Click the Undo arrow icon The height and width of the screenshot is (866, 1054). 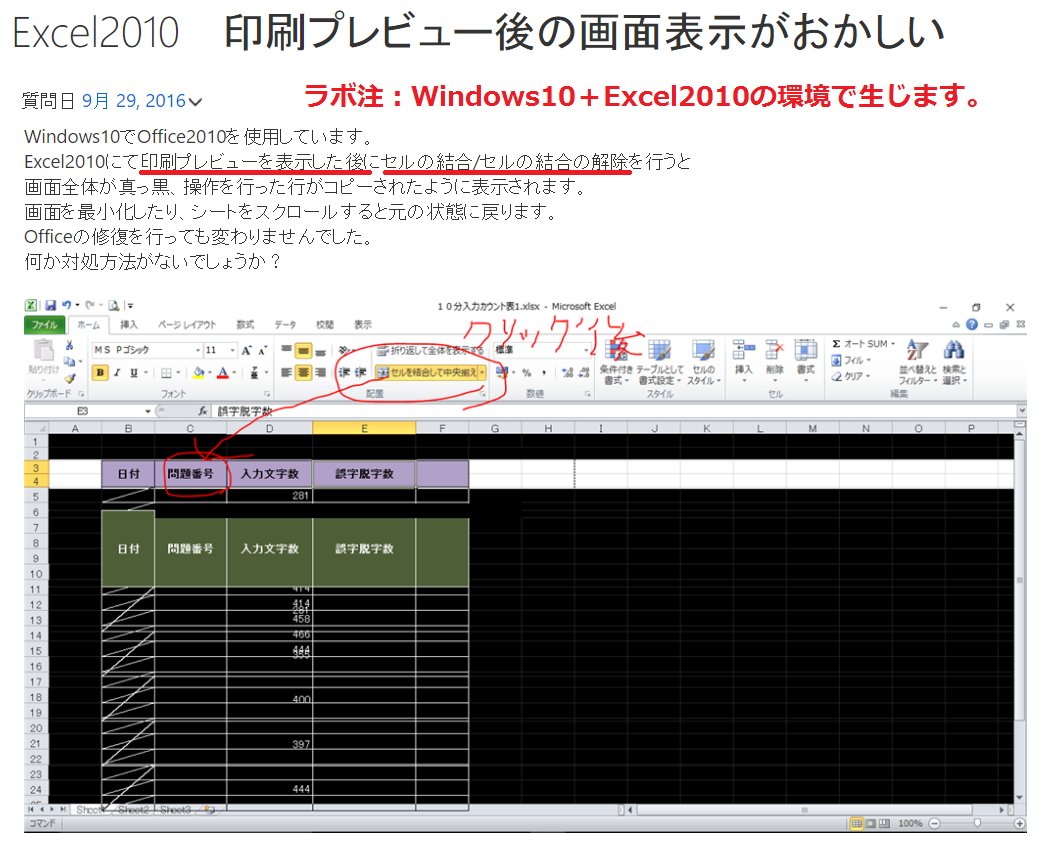67,305
